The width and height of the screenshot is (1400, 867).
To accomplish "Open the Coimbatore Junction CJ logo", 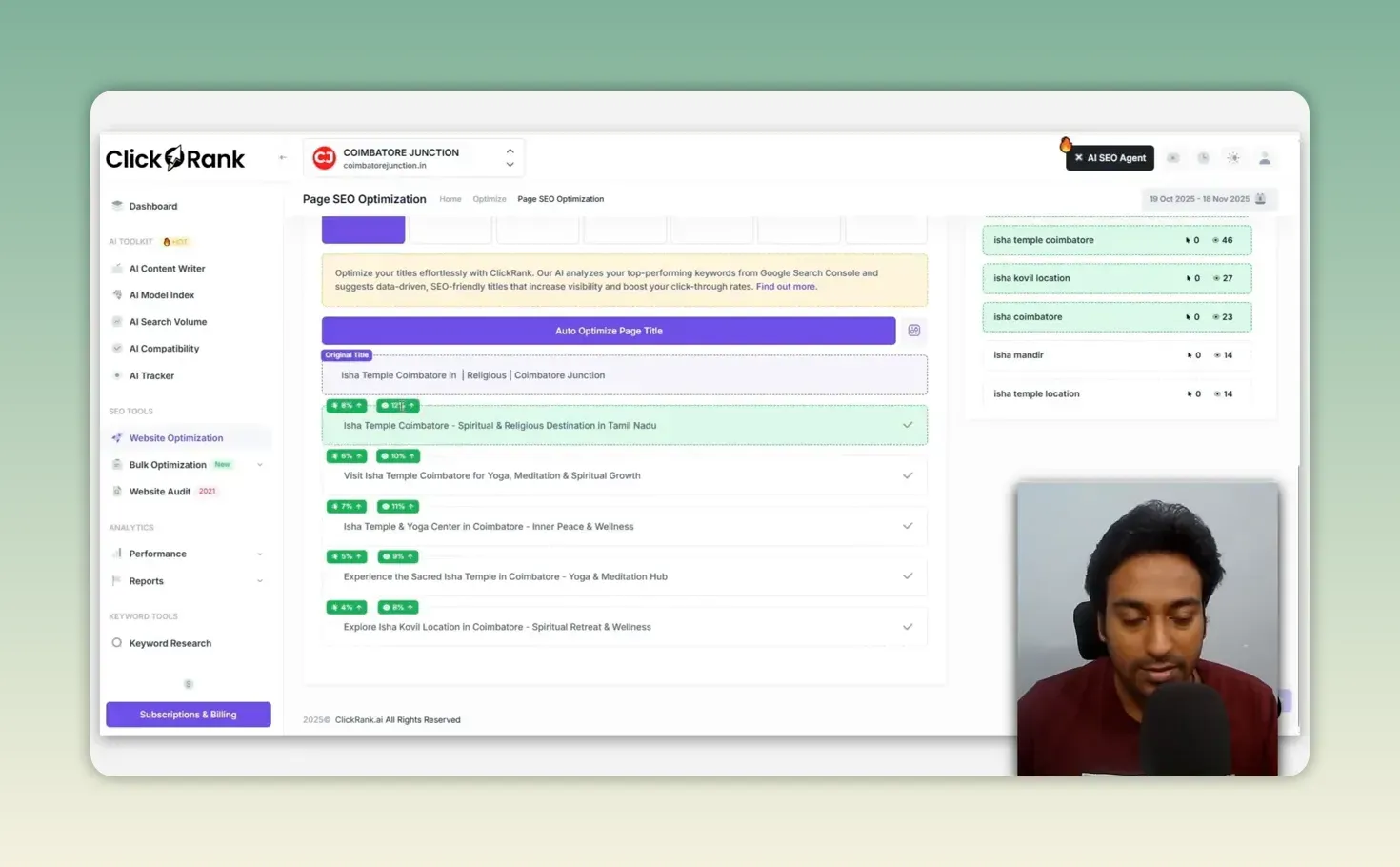I will [x=325, y=158].
